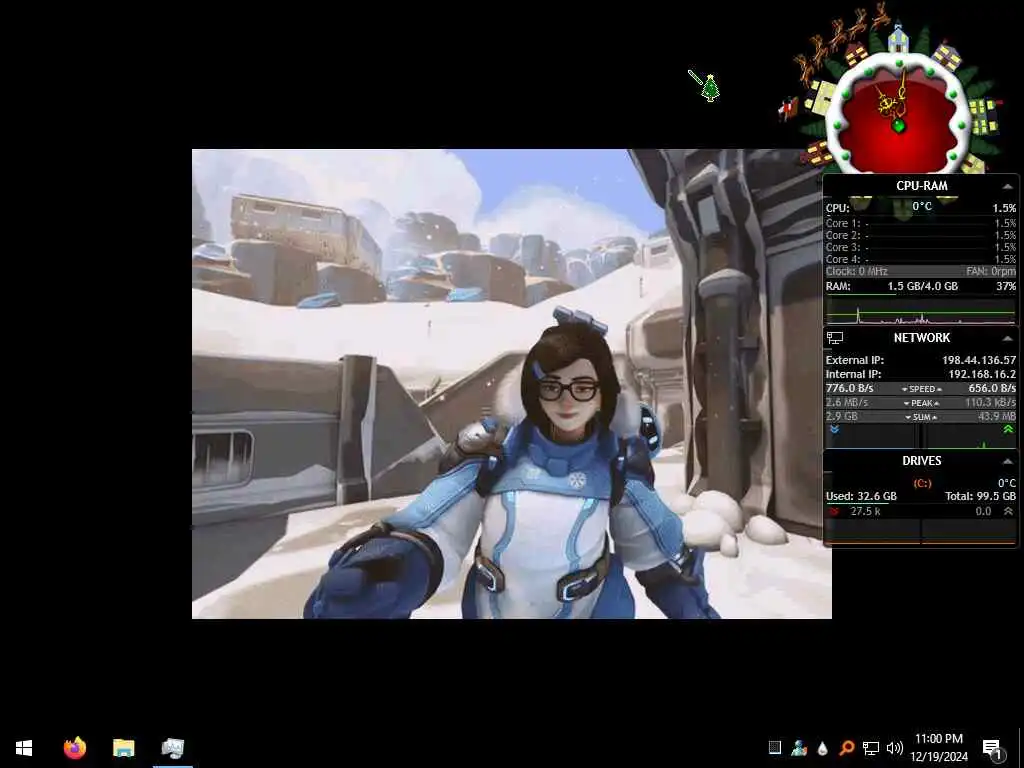Click the Core 4 usage row
The width and height of the screenshot is (1024, 768).
[x=920, y=259]
